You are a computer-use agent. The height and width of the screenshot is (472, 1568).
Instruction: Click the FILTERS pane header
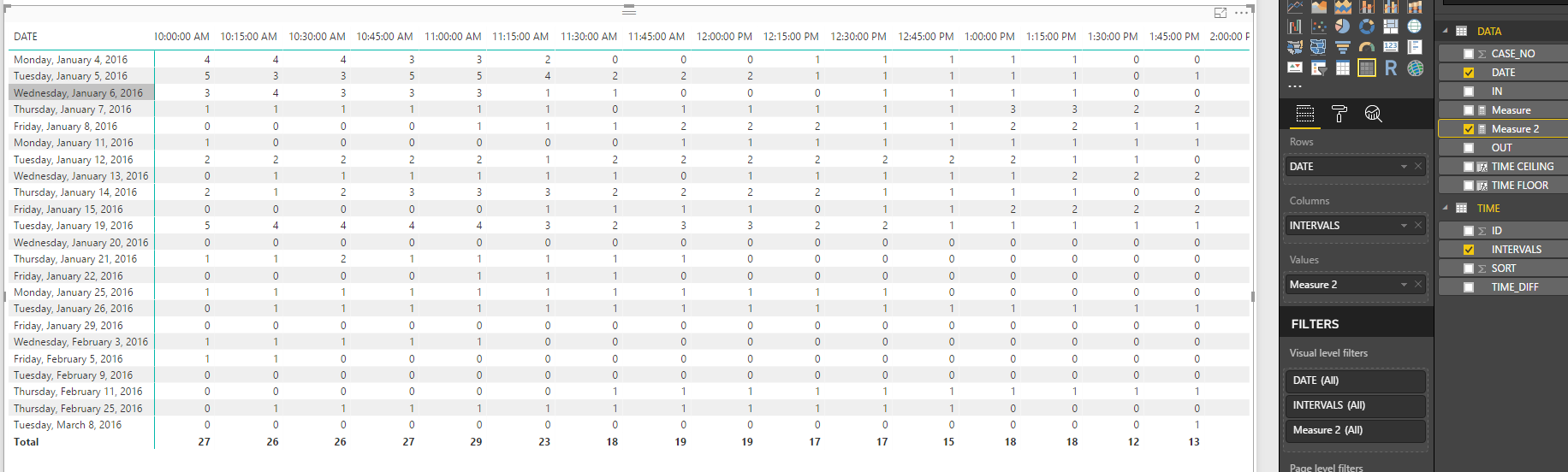coord(1315,324)
